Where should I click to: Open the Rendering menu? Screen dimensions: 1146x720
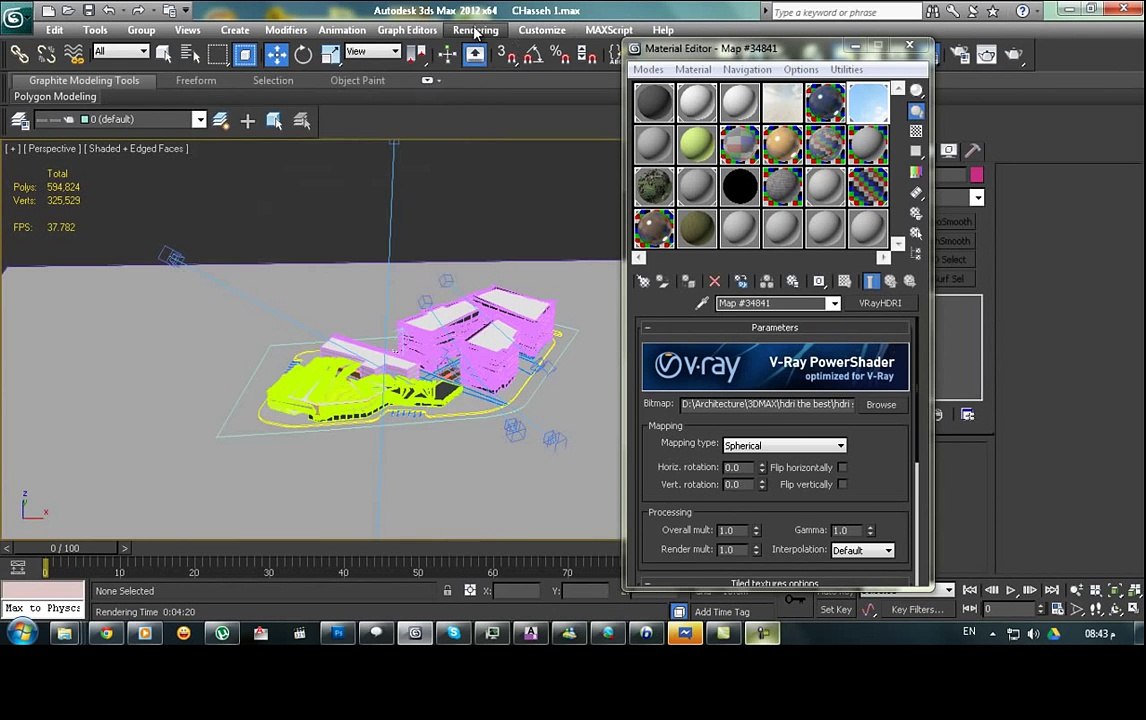pyautogui.click(x=476, y=30)
